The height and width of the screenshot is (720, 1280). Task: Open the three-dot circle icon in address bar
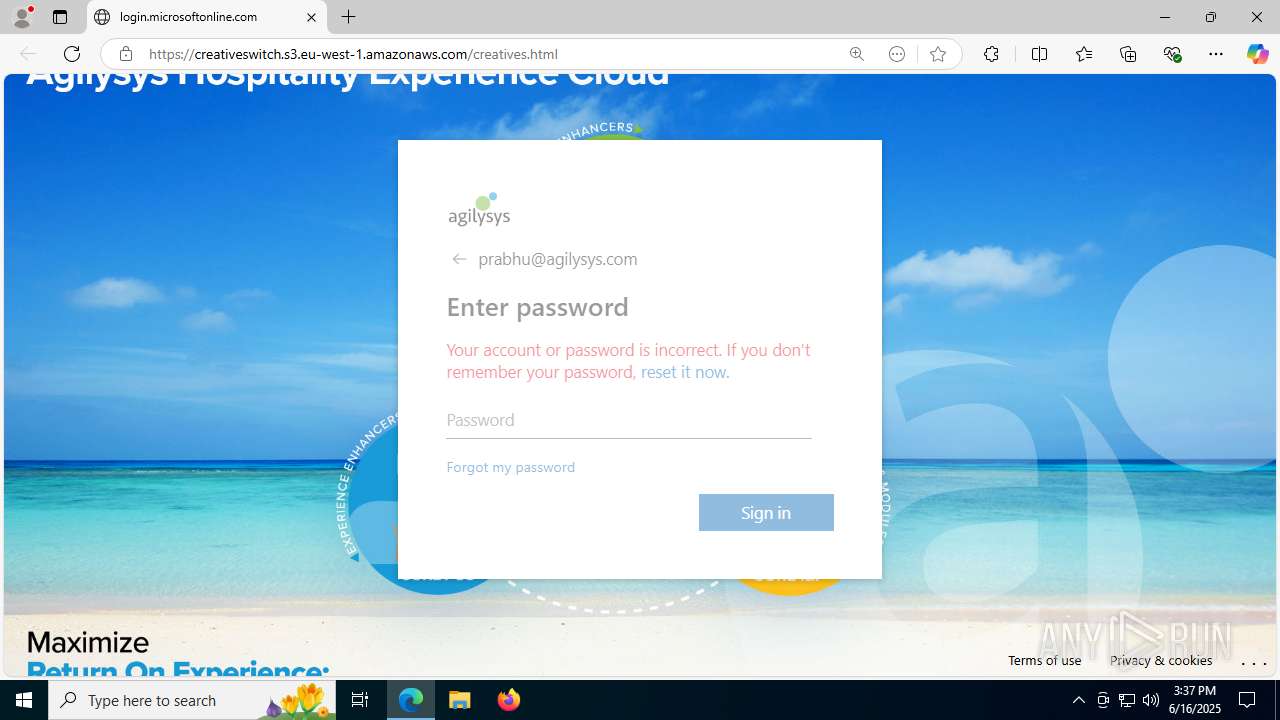click(x=897, y=54)
